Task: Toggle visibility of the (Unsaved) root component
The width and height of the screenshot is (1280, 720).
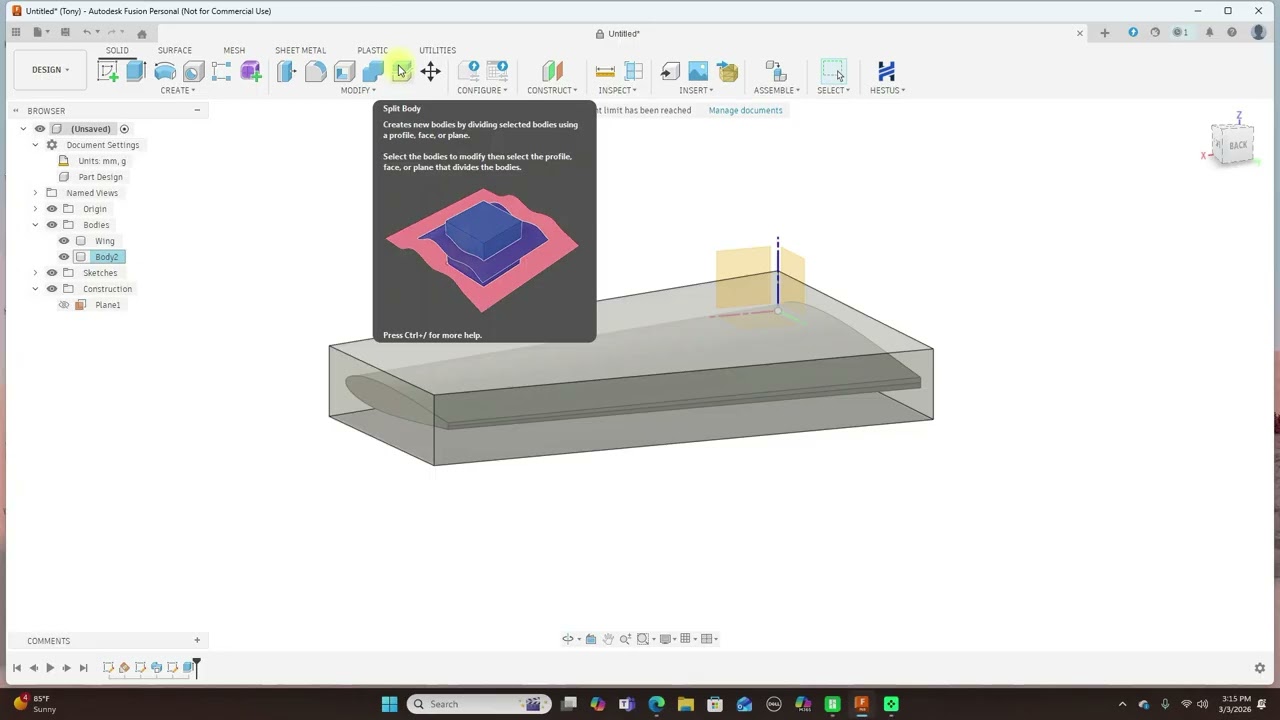Action: pyautogui.click(x=40, y=129)
